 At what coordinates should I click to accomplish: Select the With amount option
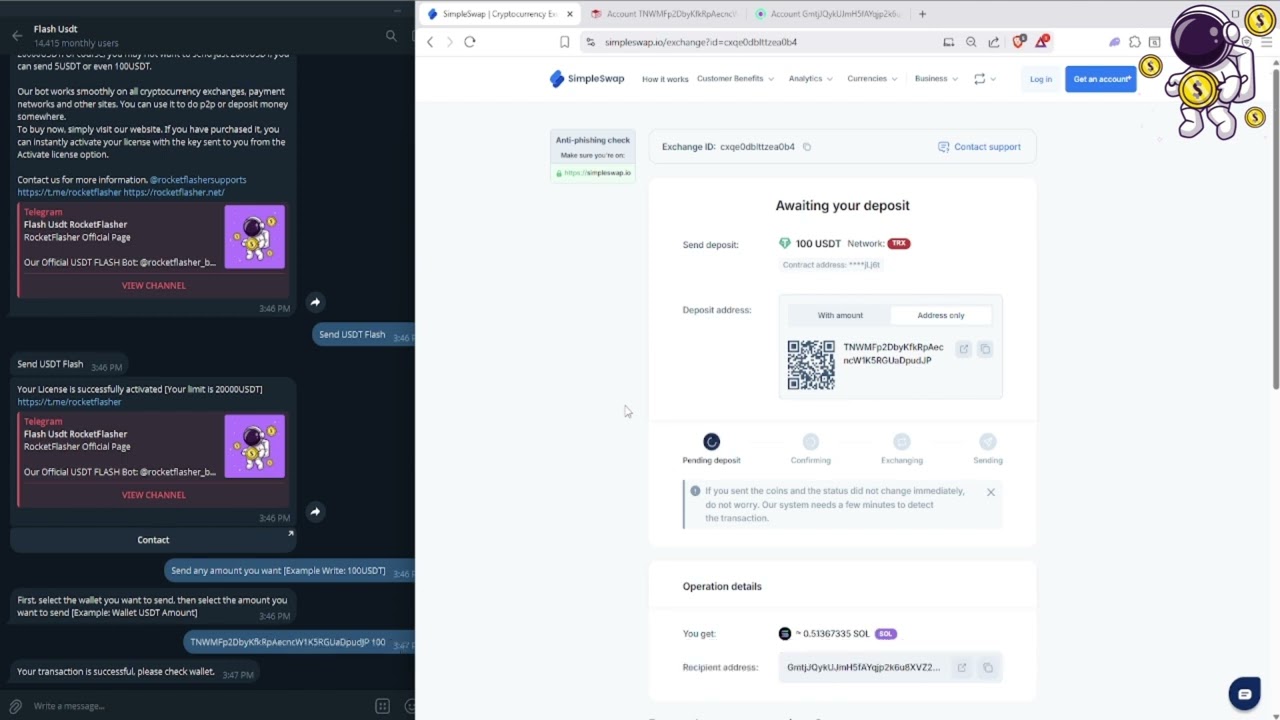click(x=840, y=315)
